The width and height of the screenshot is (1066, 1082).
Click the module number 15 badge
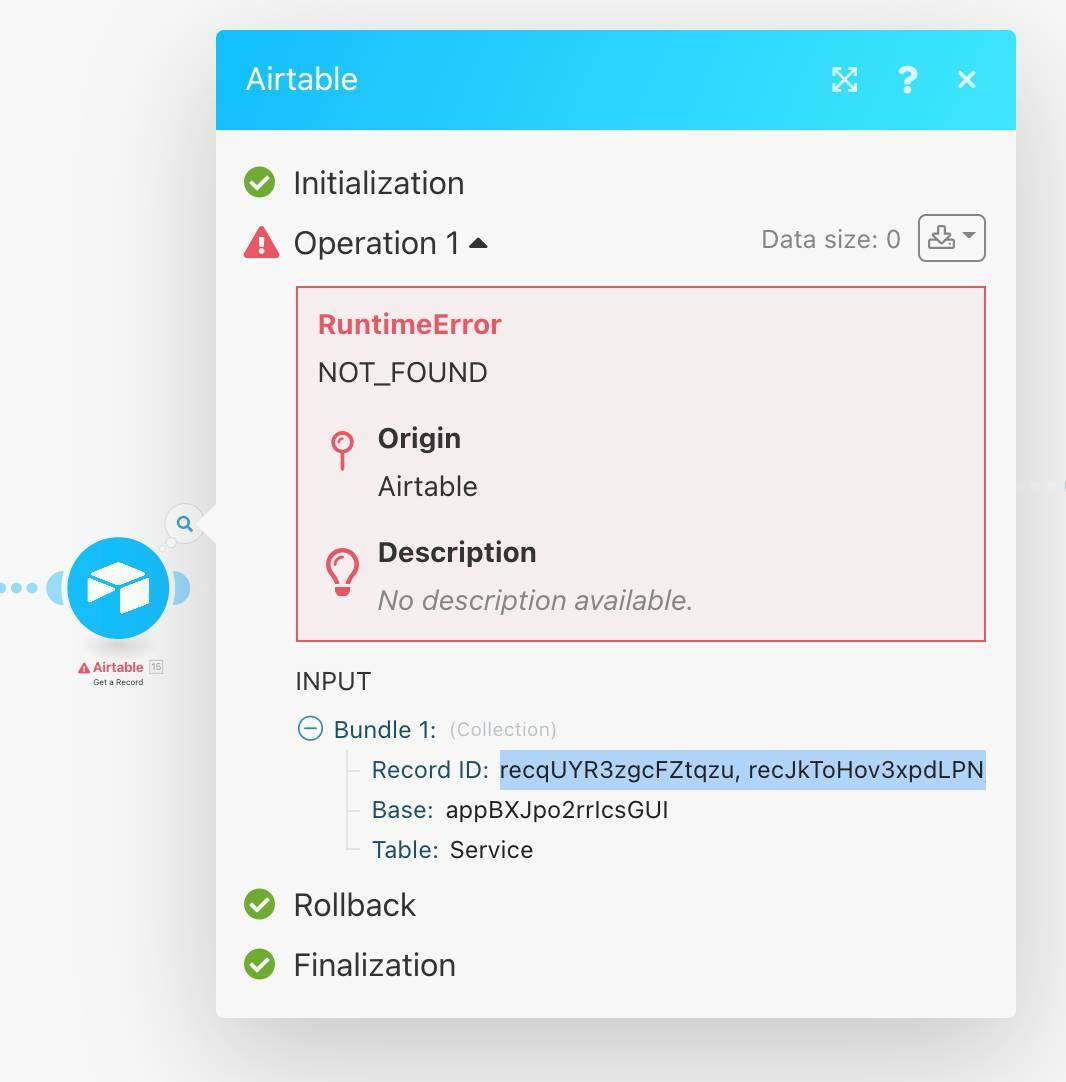(x=157, y=667)
